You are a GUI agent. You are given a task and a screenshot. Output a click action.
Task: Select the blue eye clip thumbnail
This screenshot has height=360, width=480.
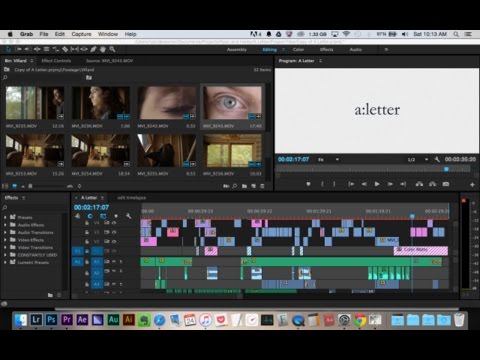[x=232, y=103]
